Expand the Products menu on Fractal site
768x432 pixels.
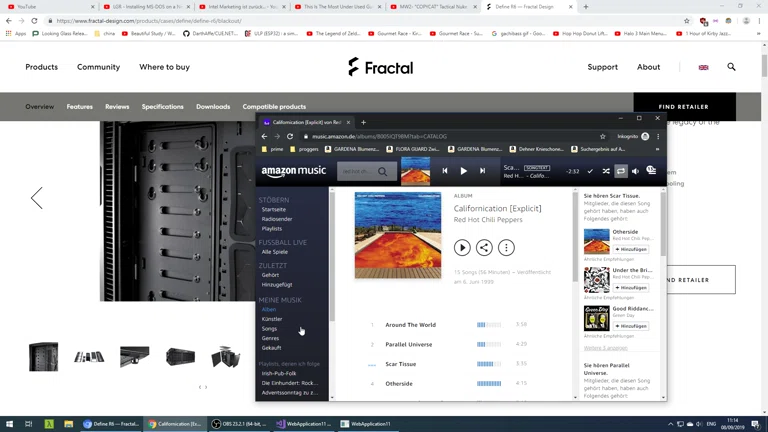tap(41, 67)
